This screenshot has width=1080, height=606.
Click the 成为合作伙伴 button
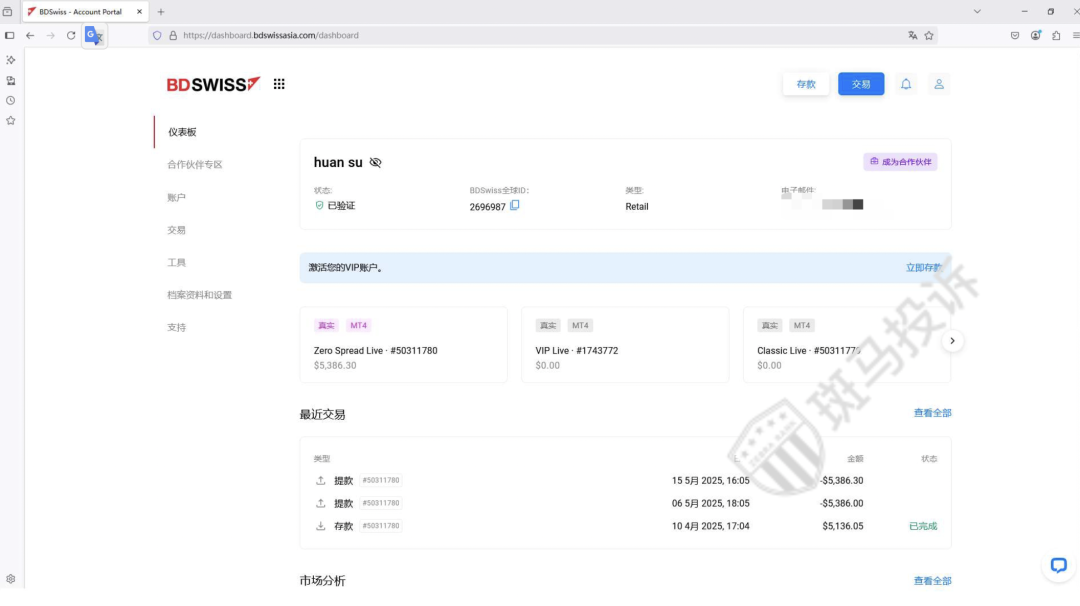(x=899, y=161)
